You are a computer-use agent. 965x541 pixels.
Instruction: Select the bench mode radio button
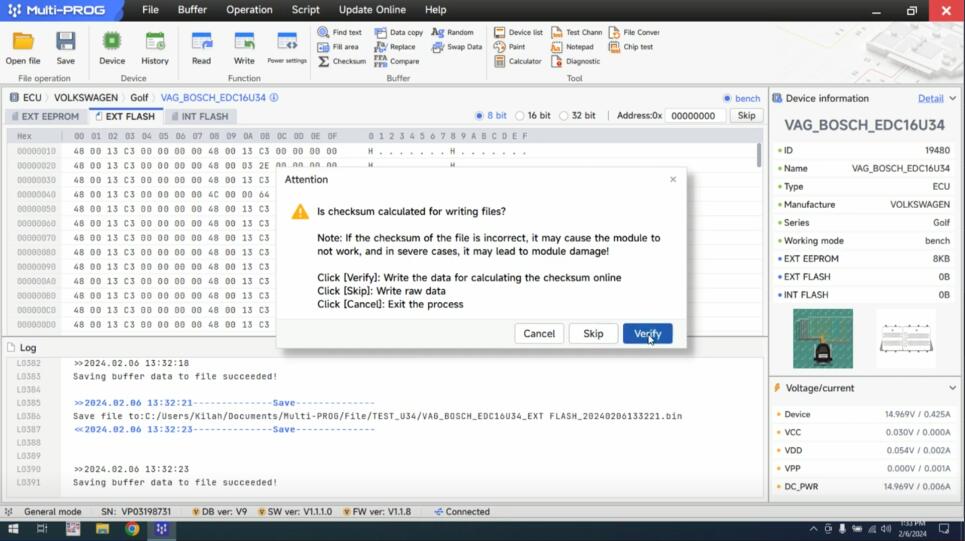click(727, 98)
